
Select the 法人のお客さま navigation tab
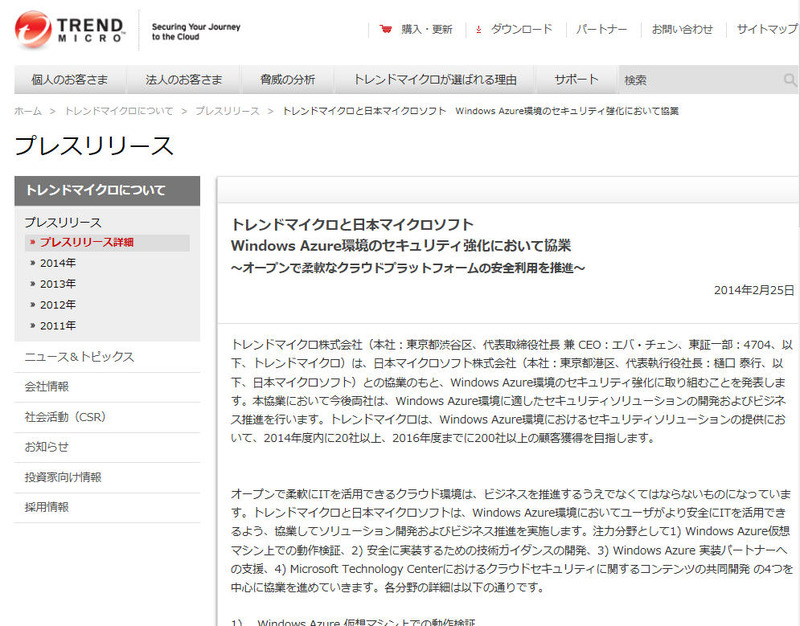183,80
